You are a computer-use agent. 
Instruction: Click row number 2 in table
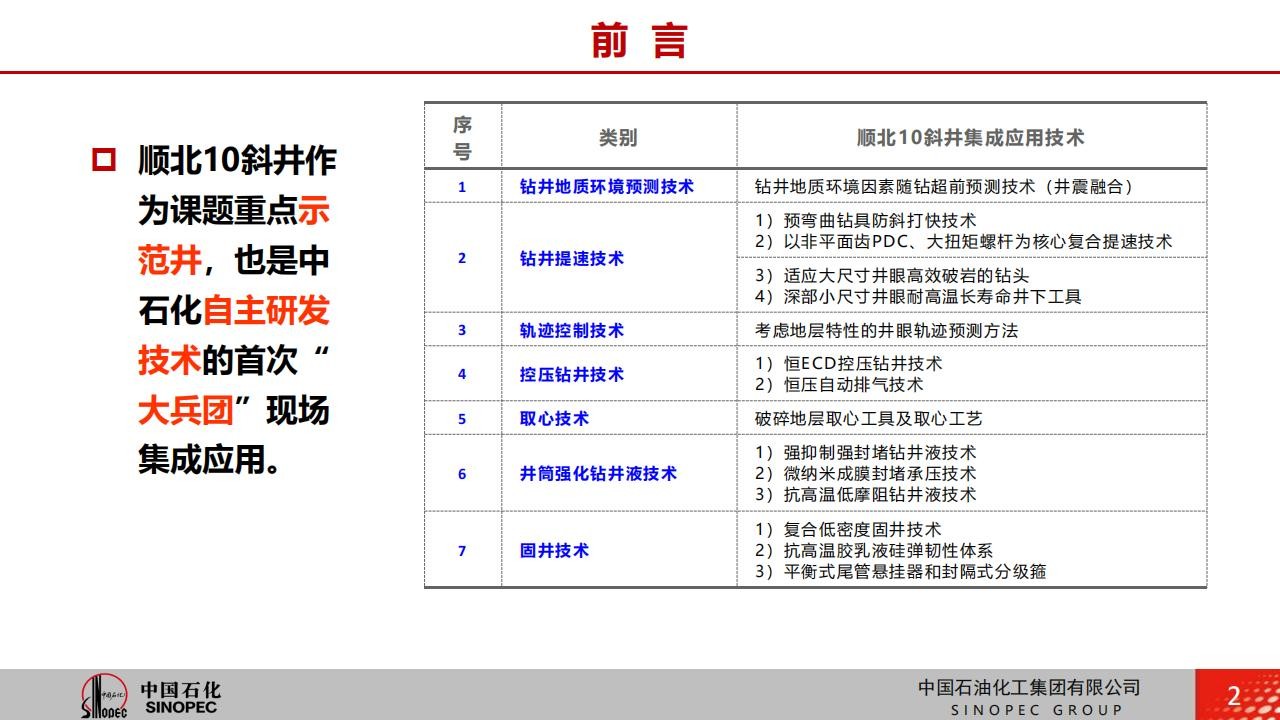click(x=462, y=258)
